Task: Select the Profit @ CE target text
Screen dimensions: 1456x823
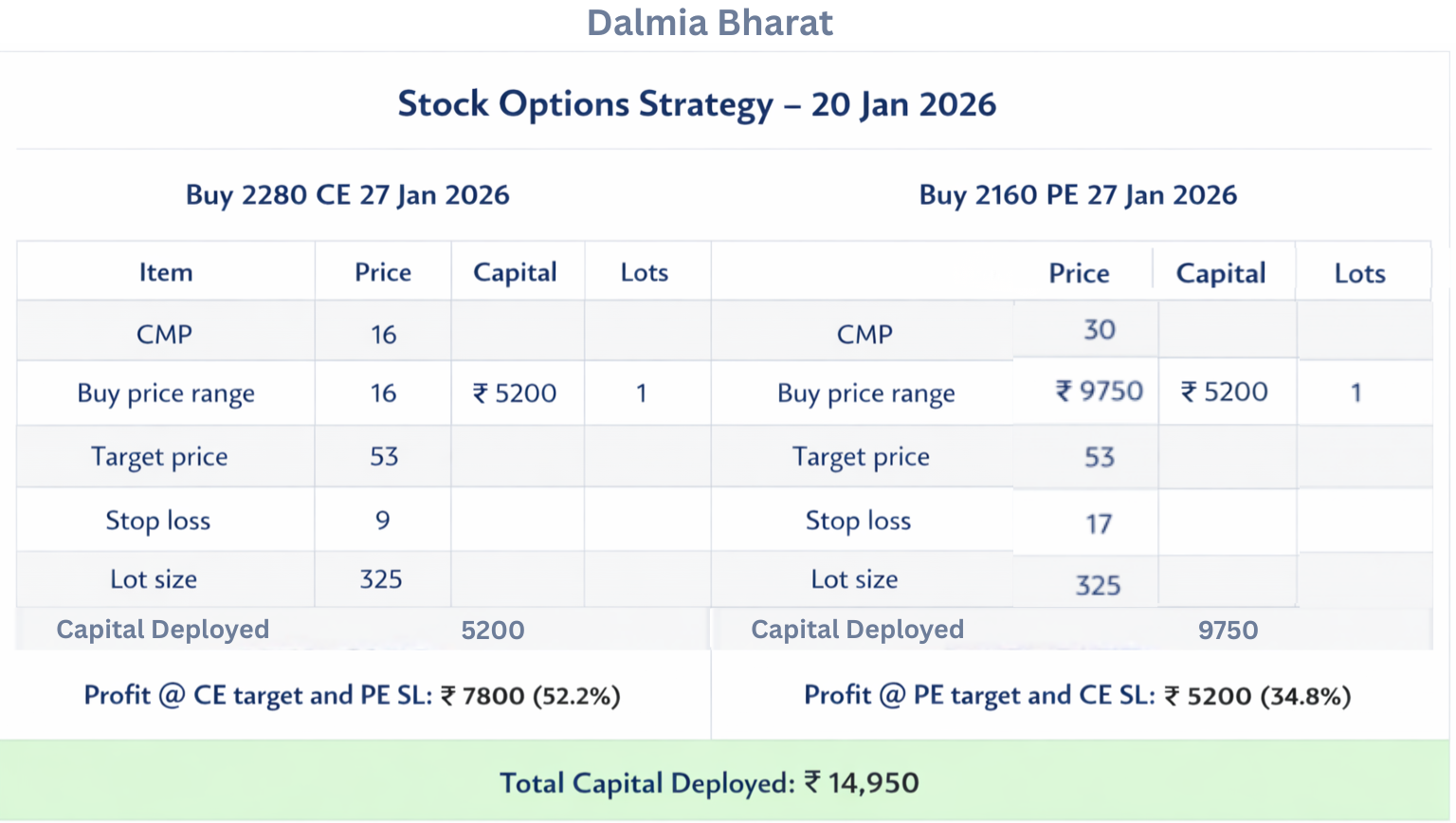Action: point(352,696)
